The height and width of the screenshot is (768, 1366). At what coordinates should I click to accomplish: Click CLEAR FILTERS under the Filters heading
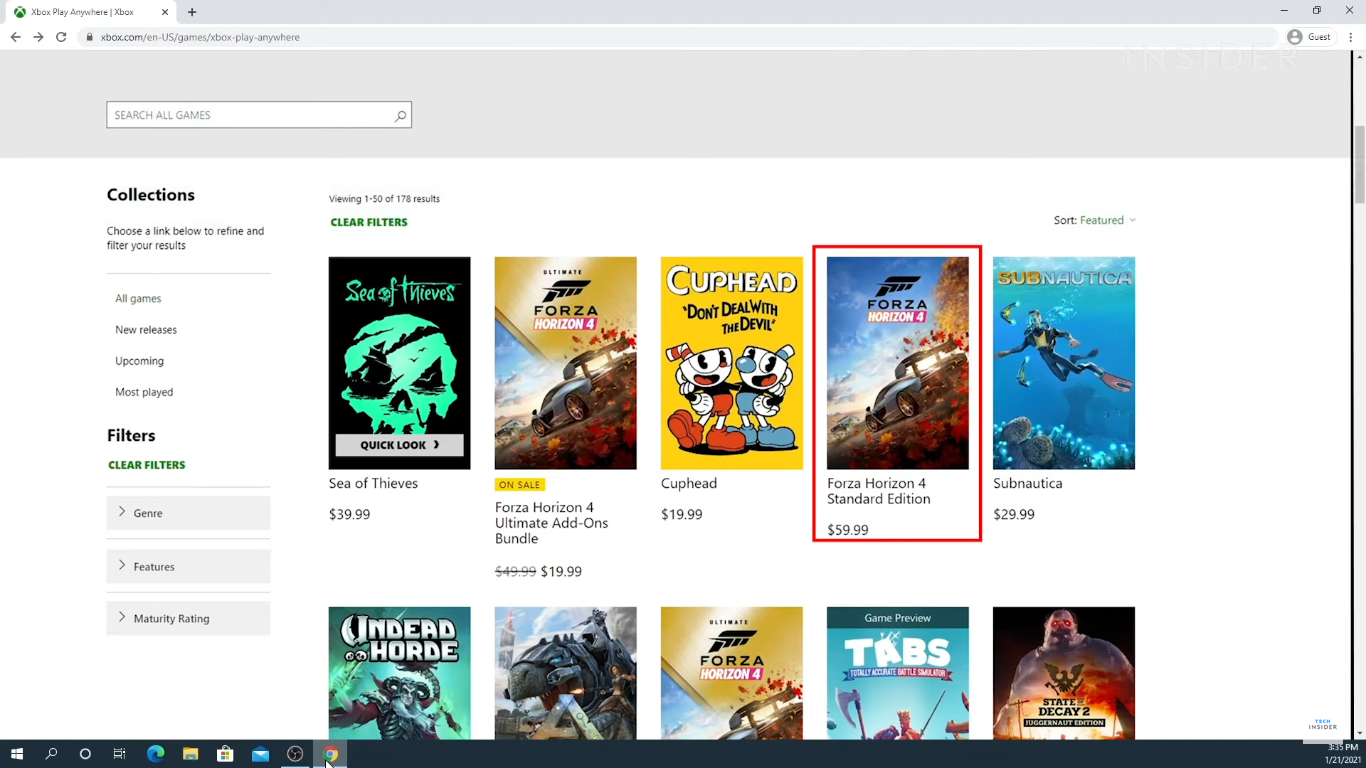[146, 465]
